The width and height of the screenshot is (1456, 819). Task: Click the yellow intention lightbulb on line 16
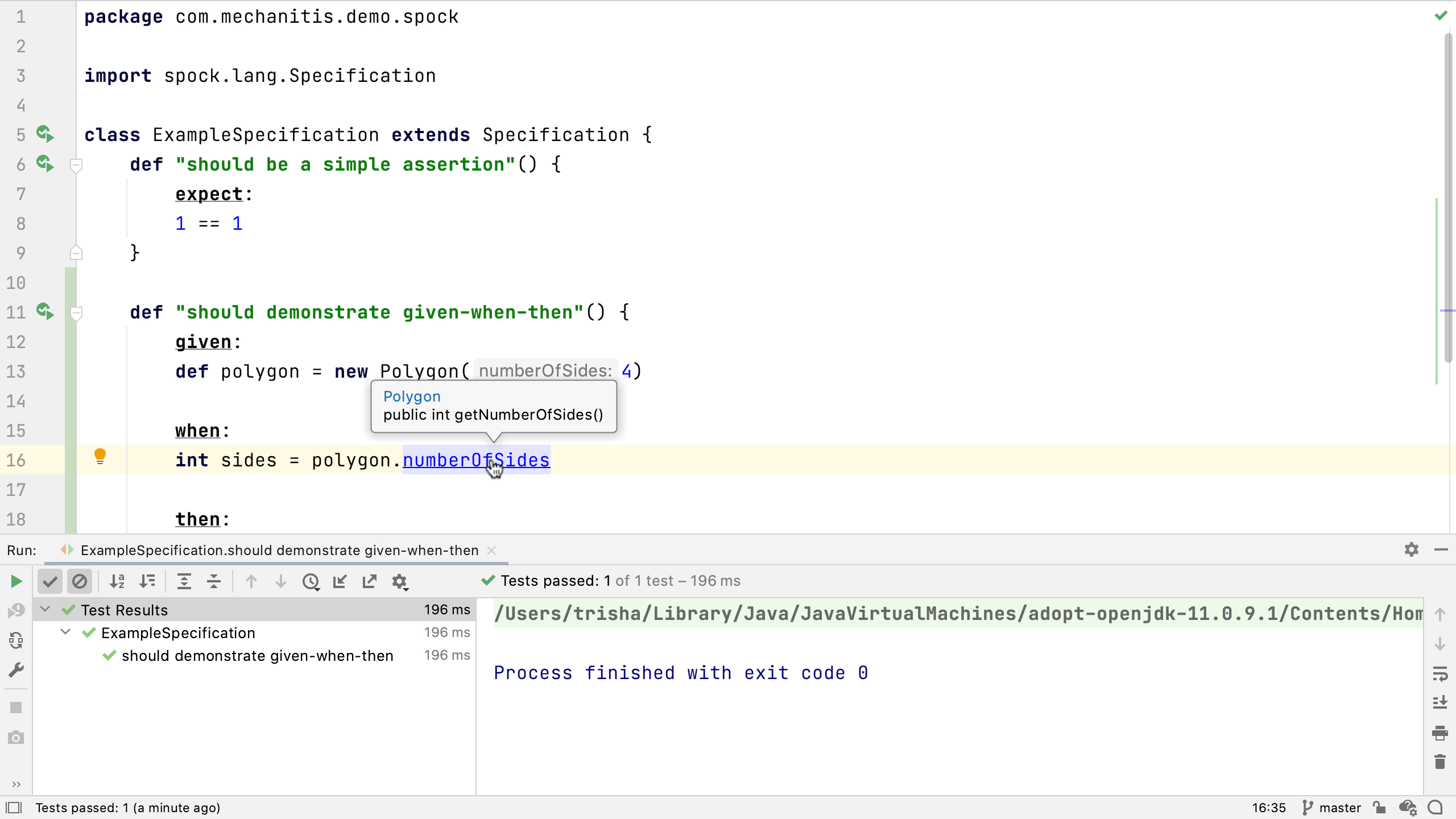100,456
